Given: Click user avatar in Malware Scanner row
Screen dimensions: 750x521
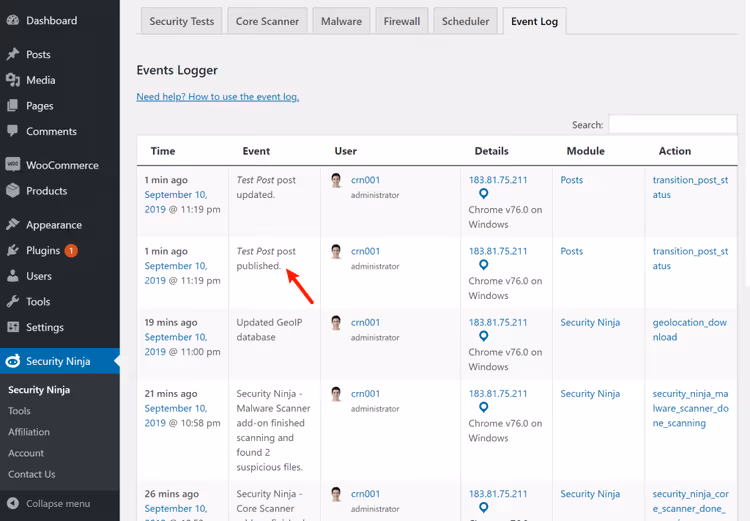Looking at the screenshot, I should point(336,394).
